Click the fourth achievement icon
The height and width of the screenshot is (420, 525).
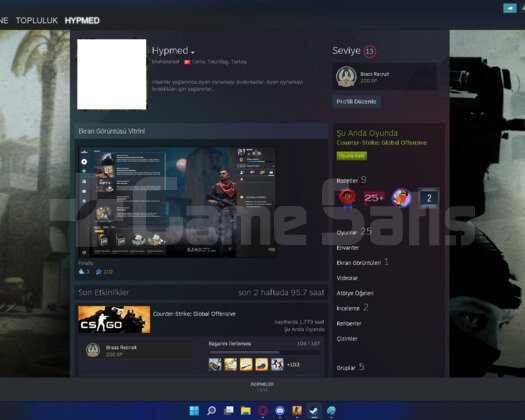(x=261, y=364)
